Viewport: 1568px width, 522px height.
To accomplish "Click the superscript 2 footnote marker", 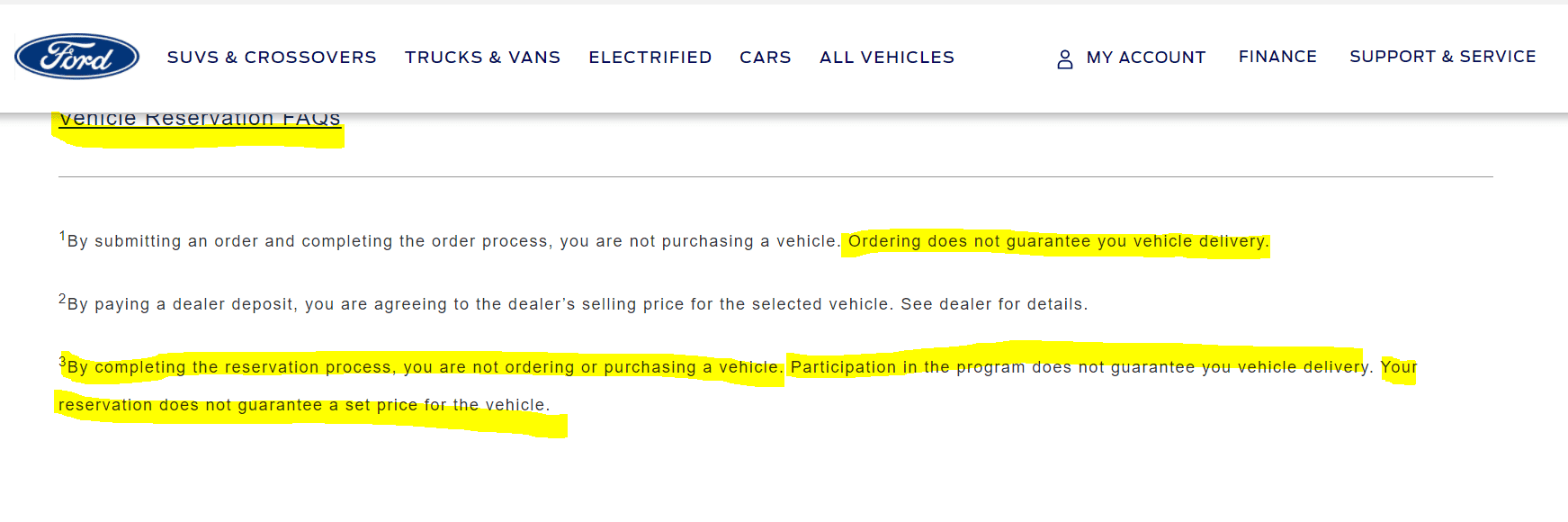I will [62, 300].
